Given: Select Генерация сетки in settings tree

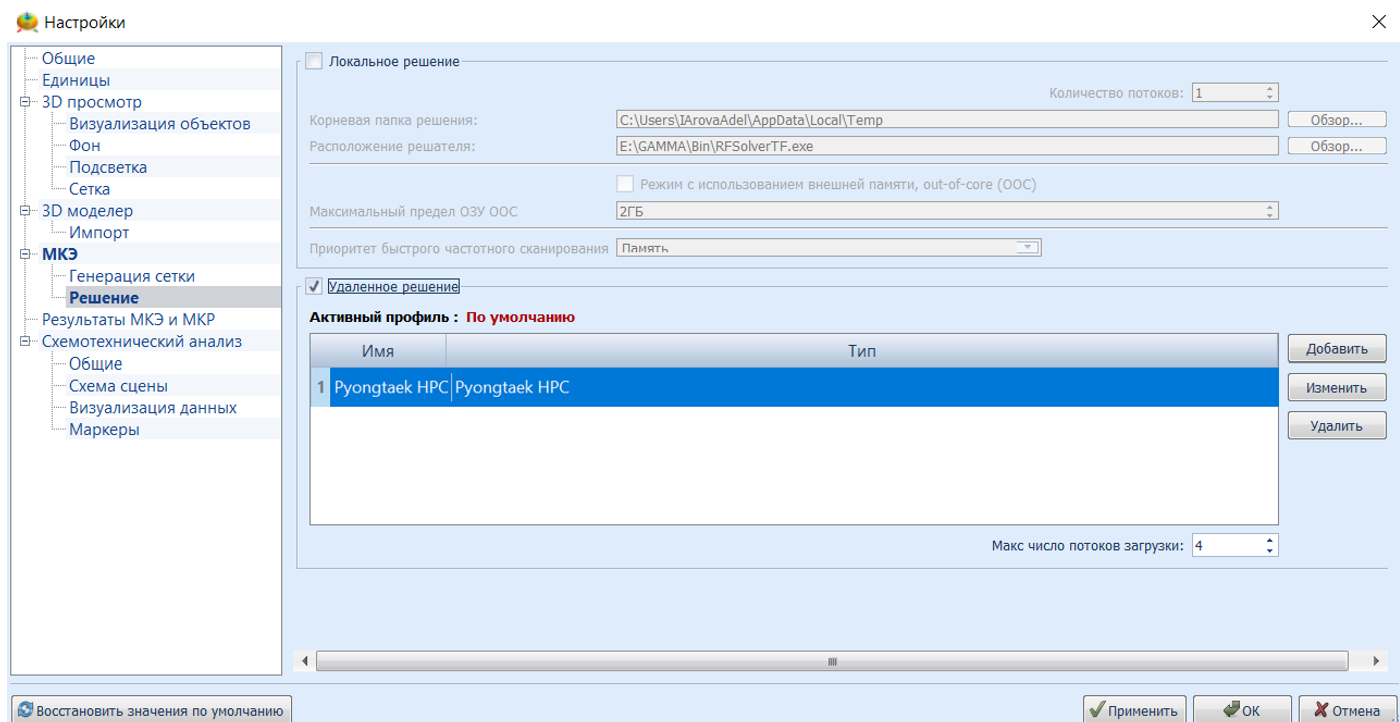Looking at the screenshot, I should 131,276.
